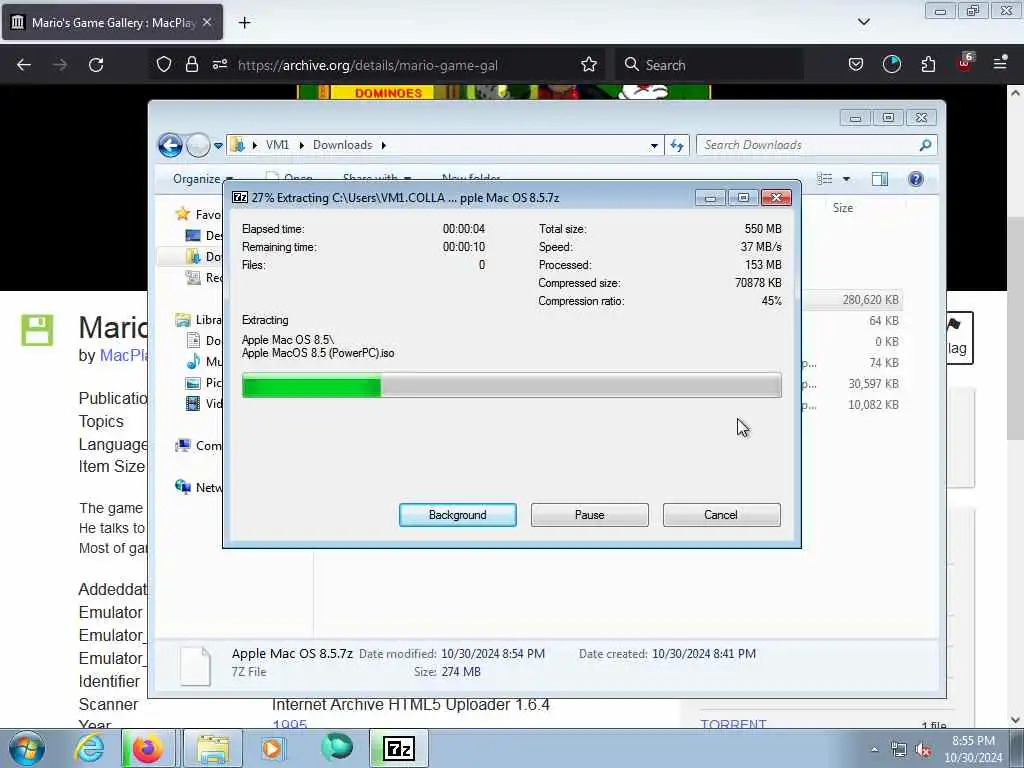The height and width of the screenshot is (768, 1024).
Task: Open Firefox extensions puzzle icon
Action: pos(928,65)
